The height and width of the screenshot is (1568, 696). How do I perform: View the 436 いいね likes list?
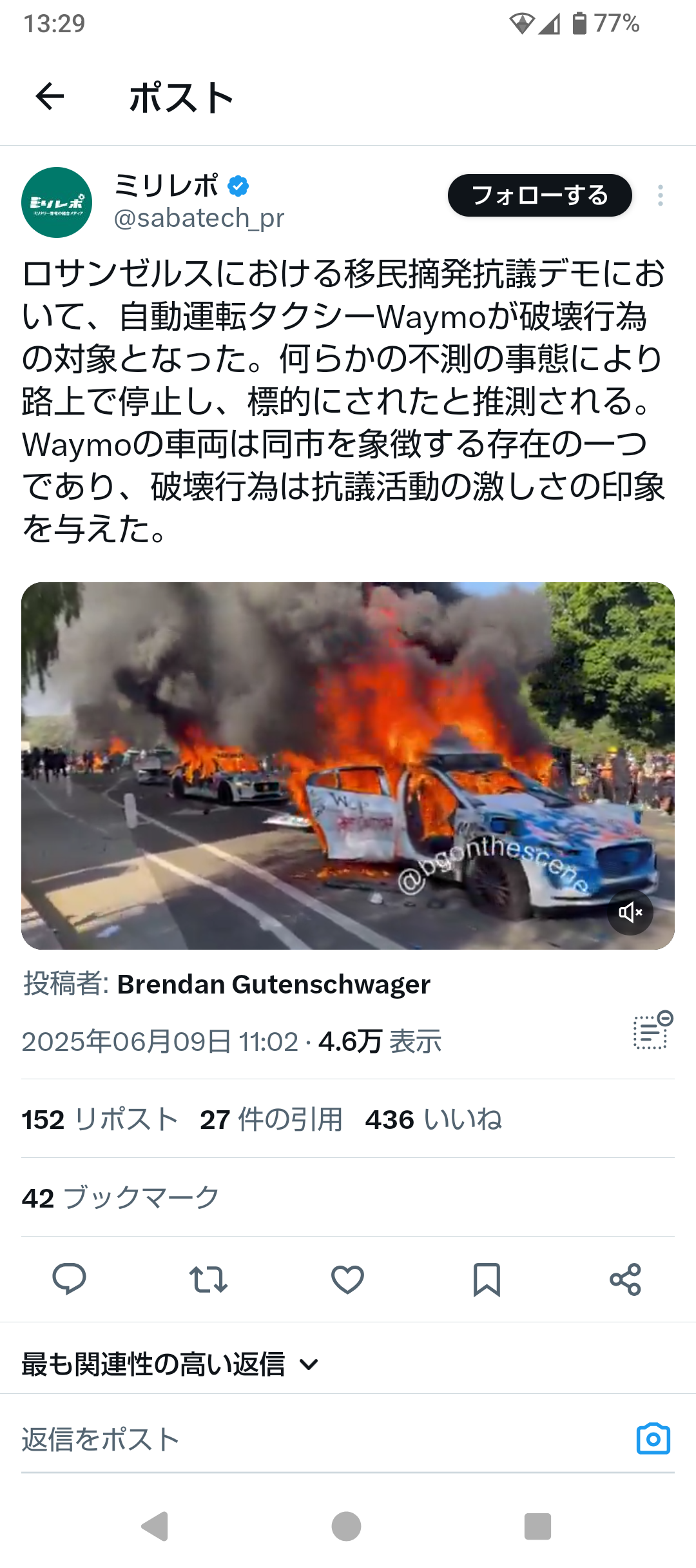pyautogui.click(x=434, y=1120)
